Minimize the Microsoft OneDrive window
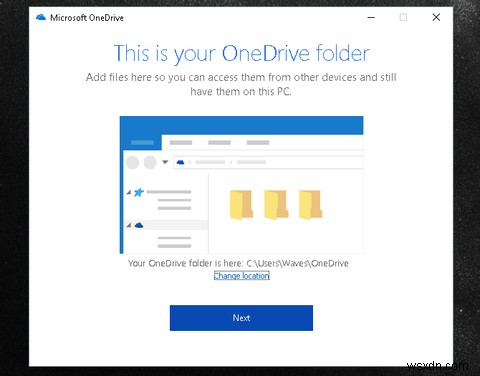 tap(371, 17)
